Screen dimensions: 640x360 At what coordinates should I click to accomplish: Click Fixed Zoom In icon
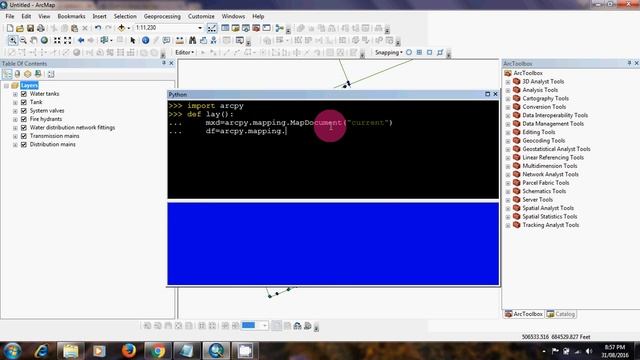pyautogui.click(x=57, y=40)
